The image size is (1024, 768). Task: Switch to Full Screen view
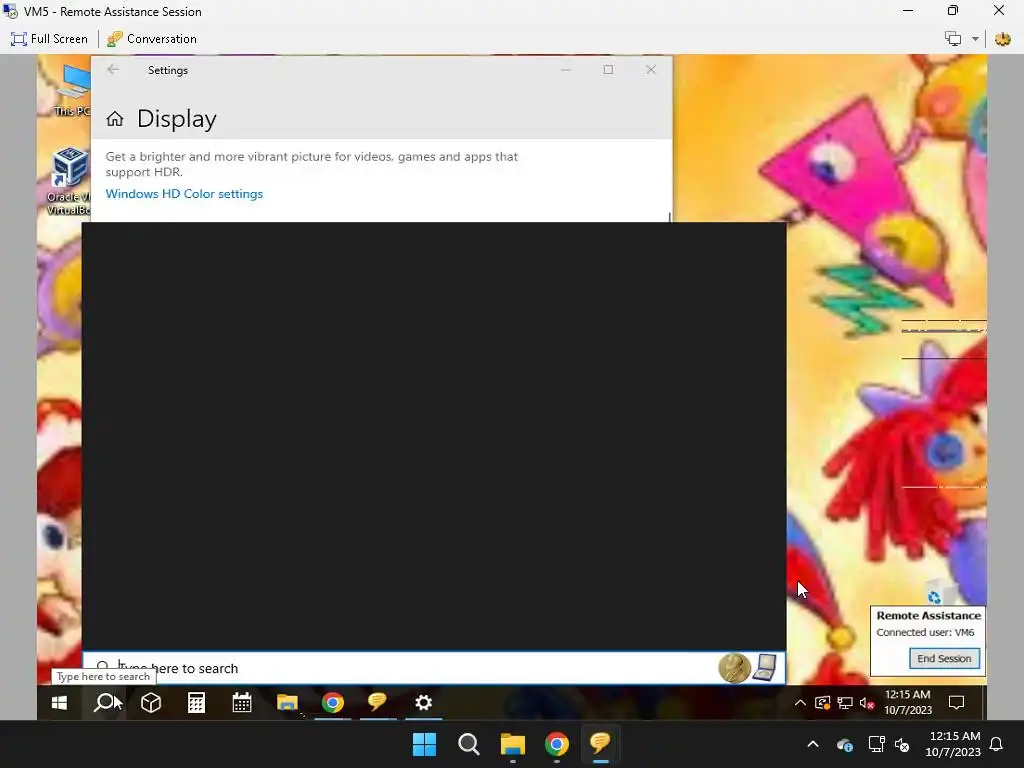49,39
